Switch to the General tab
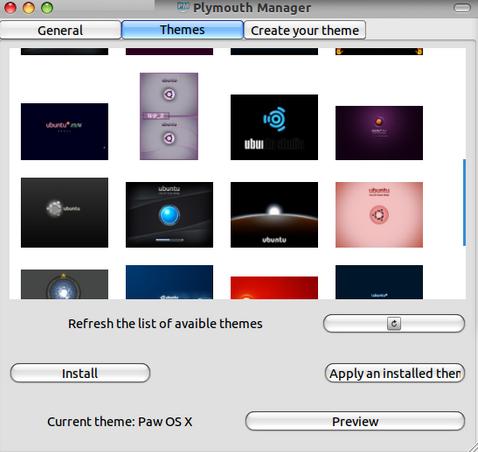The width and height of the screenshot is (478, 452). pos(60,30)
